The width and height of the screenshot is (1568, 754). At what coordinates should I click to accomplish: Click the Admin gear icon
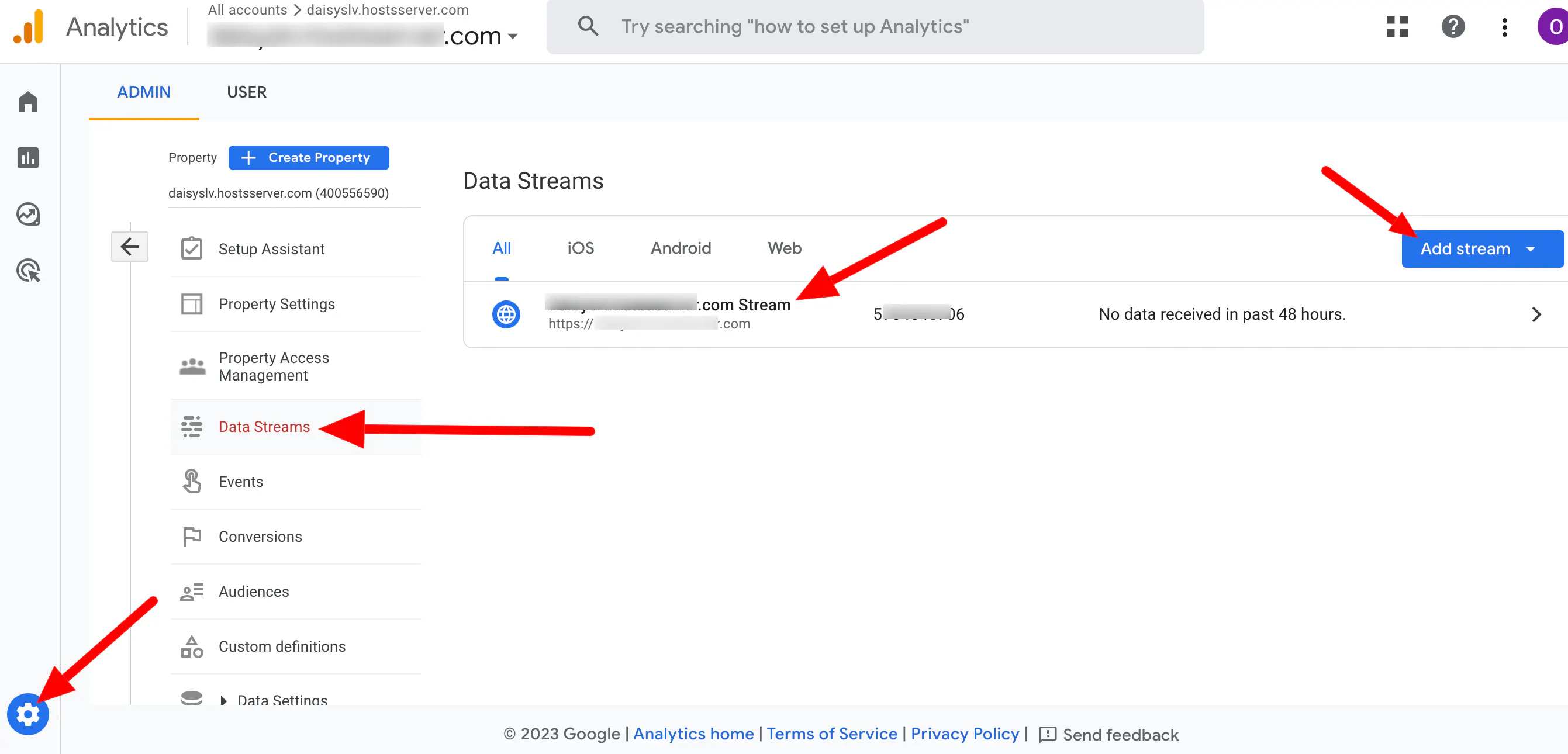28,714
